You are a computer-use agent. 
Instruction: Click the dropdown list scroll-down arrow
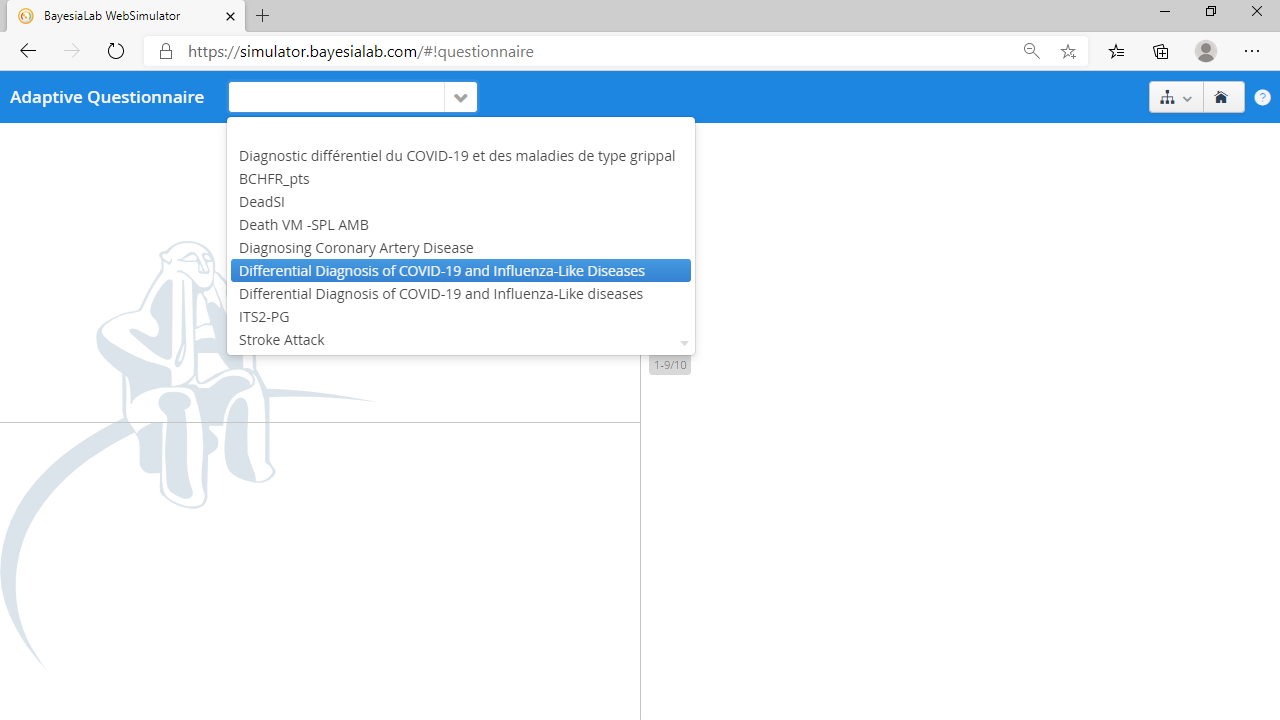684,343
